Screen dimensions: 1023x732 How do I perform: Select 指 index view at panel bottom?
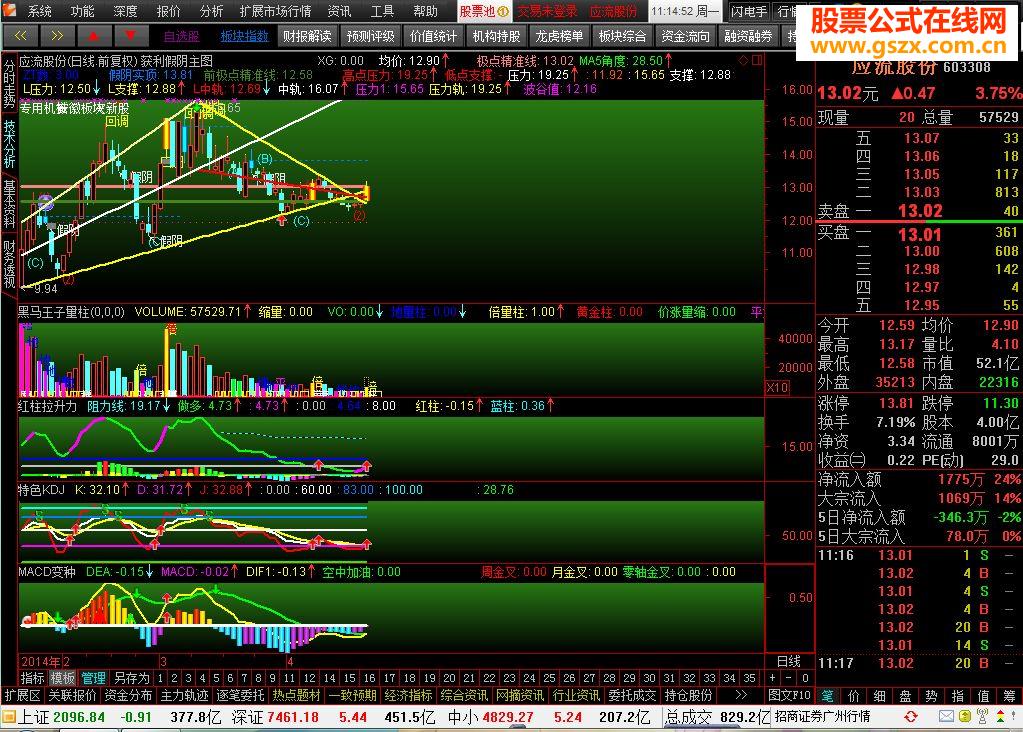coord(958,696)
